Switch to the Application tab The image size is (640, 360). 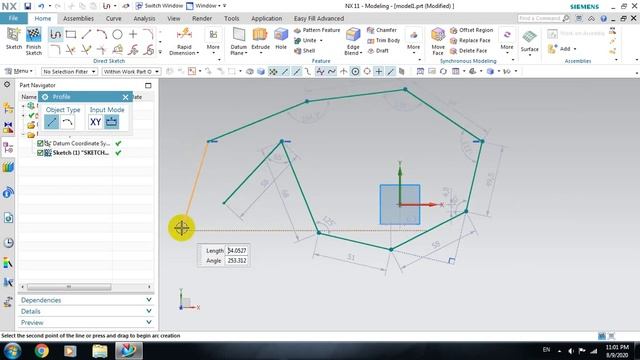click(267, 18)
